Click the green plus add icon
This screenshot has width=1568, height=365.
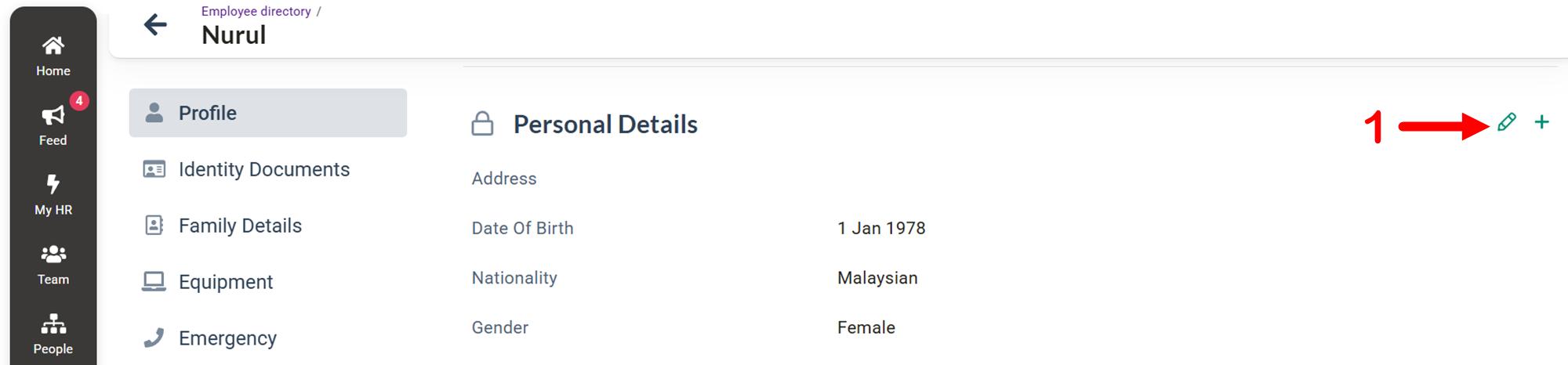[x=1541, y=122]
